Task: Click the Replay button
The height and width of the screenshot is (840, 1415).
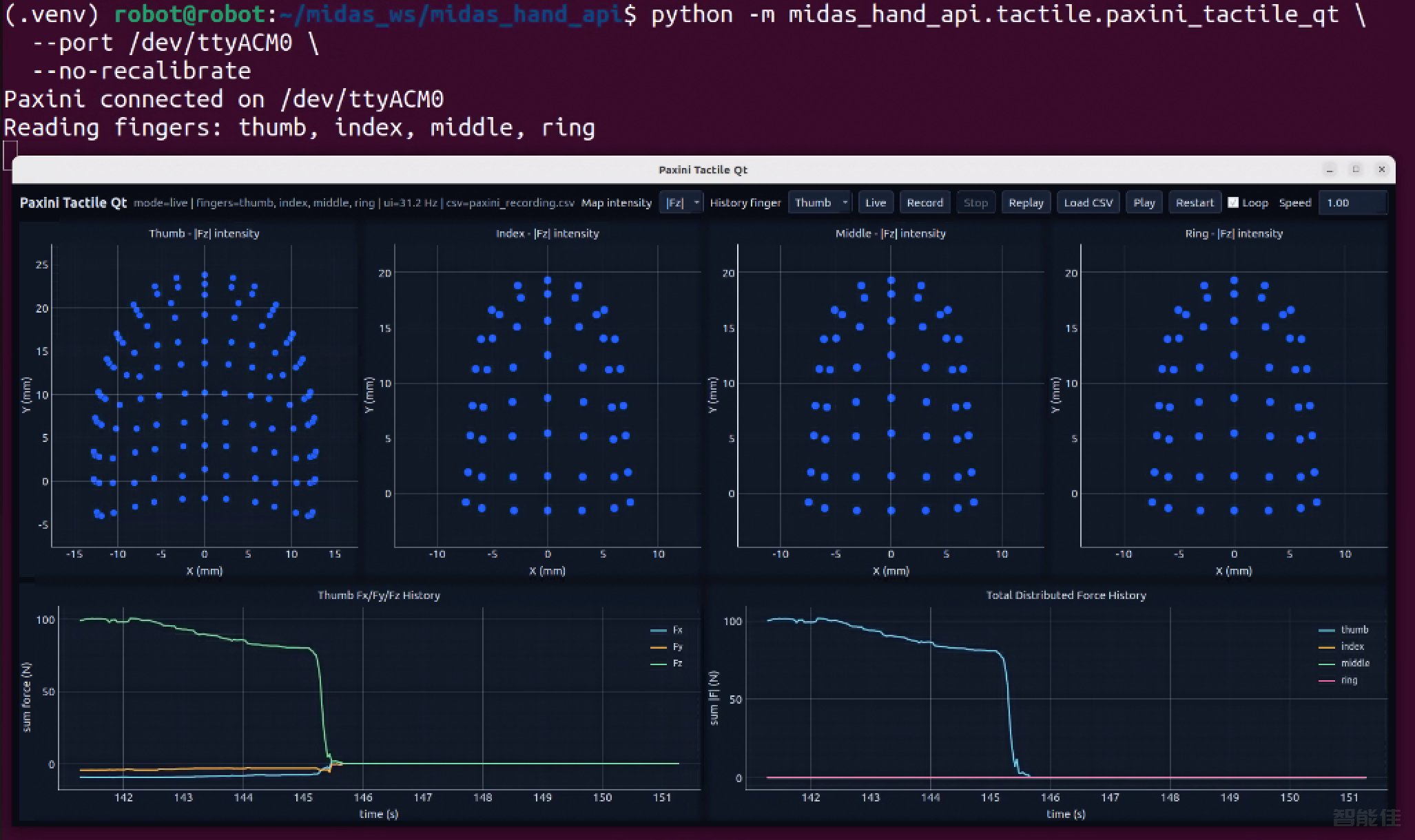Action: tap(1026, 202)
